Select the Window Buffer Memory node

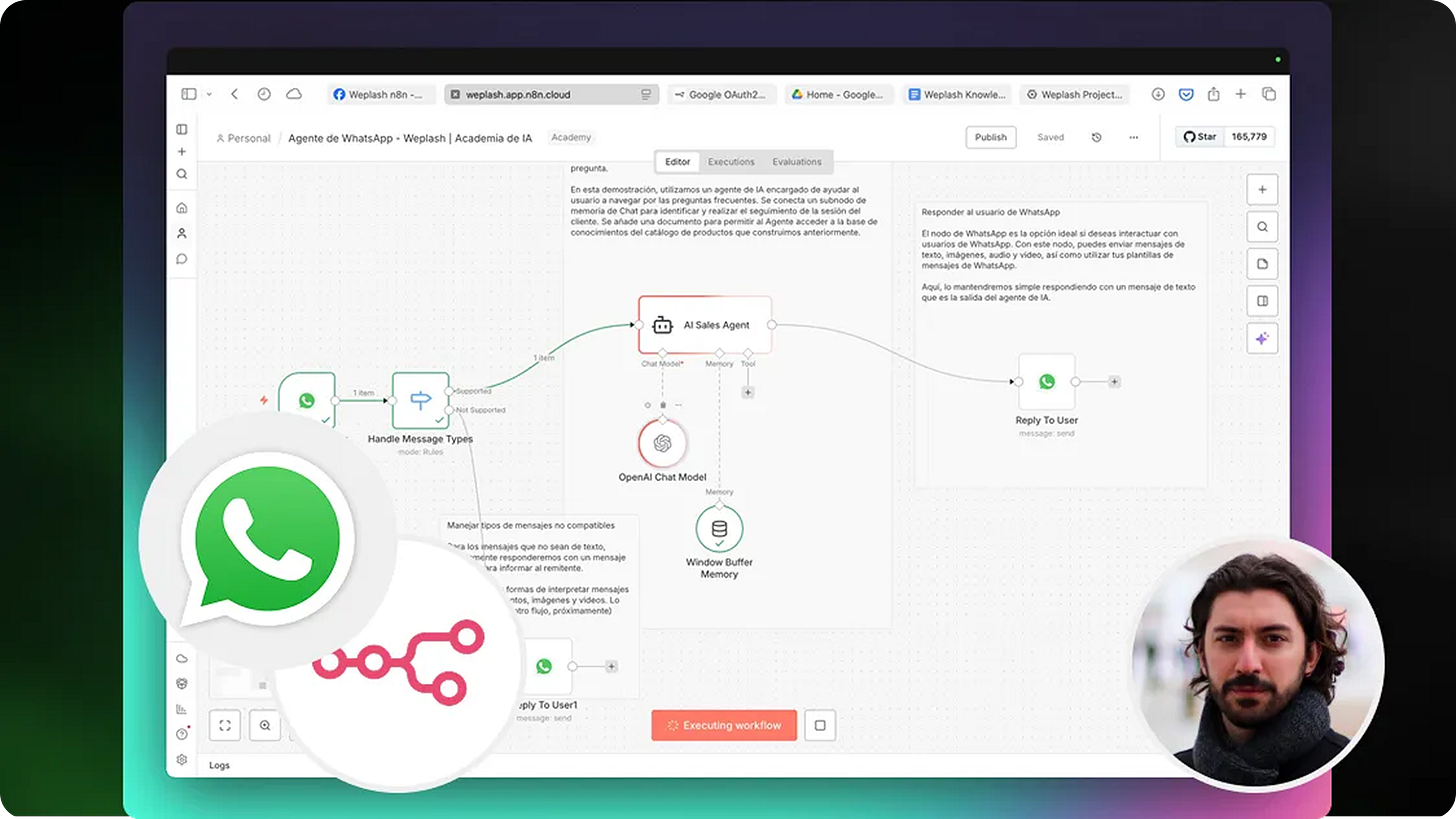pyautogui.click(x=719, y=529)
